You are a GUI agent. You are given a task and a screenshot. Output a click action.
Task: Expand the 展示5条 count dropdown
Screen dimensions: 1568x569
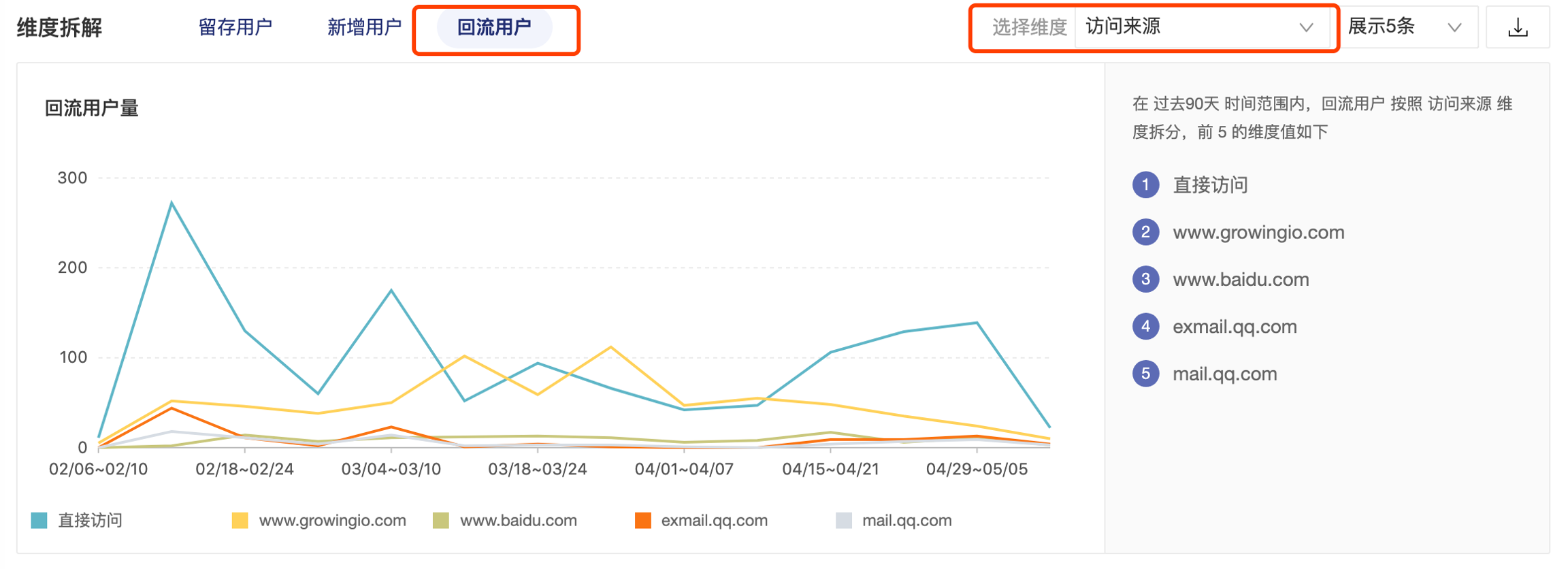point(1405,27)
